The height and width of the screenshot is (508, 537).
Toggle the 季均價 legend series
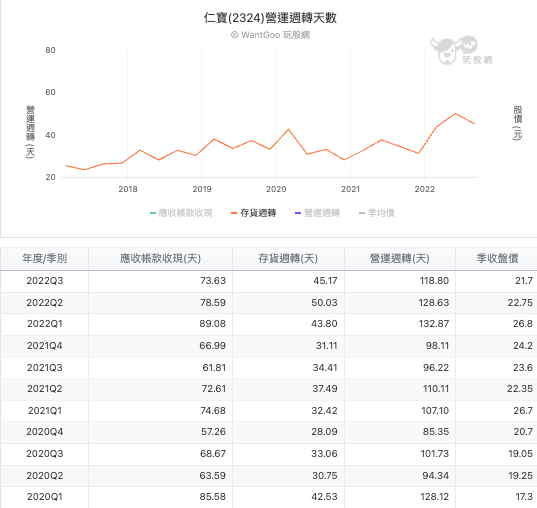click(377, 213)
